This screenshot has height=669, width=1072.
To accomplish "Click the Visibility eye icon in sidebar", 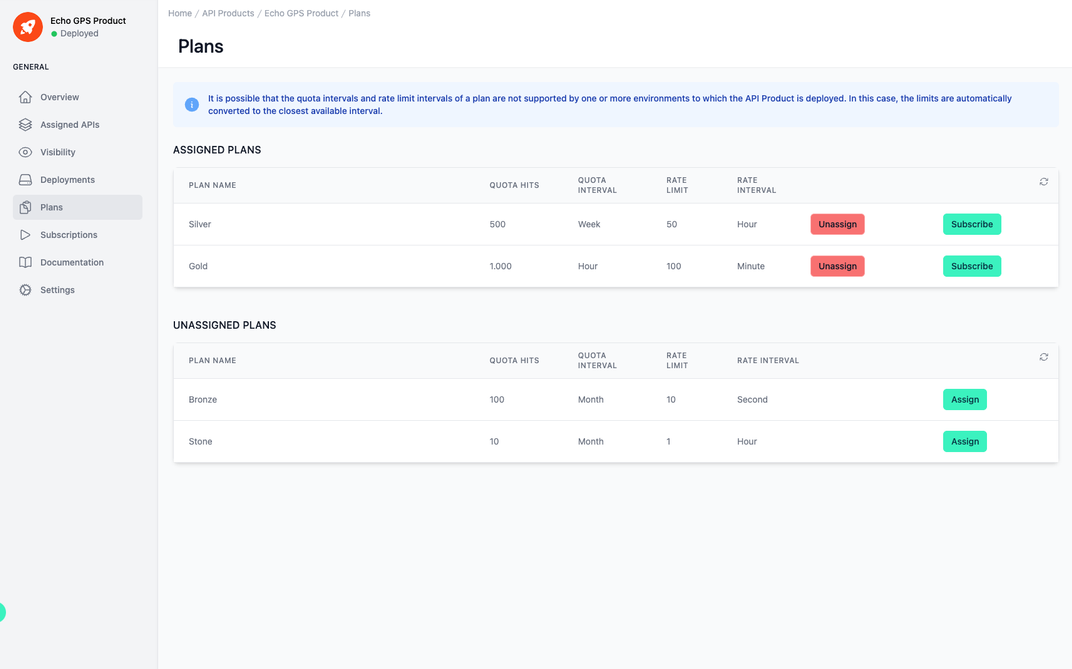I will coord(24,152).
